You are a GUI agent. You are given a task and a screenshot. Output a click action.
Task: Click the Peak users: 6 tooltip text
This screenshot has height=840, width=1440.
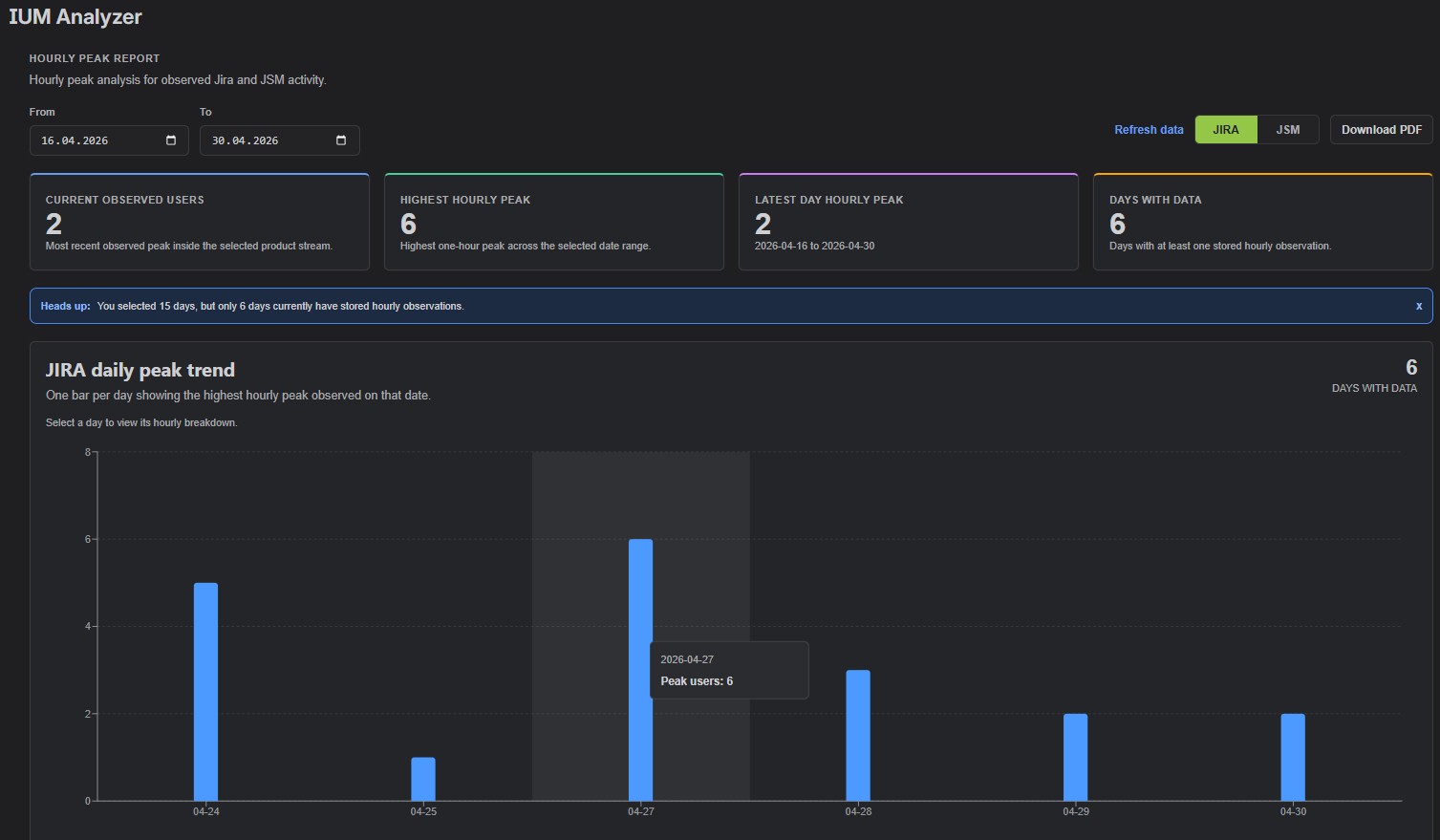point(697,681)
